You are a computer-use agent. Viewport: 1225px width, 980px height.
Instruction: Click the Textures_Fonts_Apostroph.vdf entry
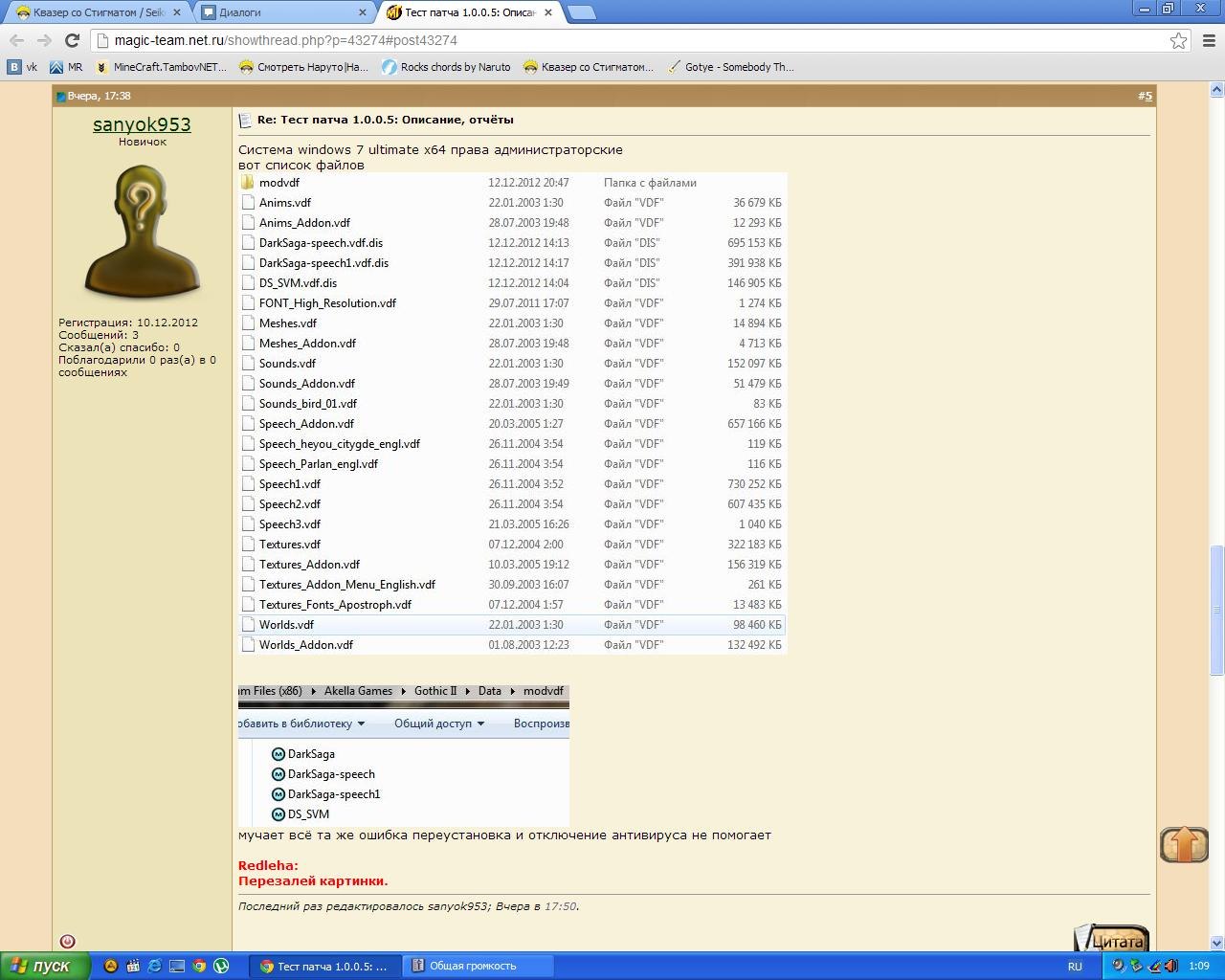[335, 605]
